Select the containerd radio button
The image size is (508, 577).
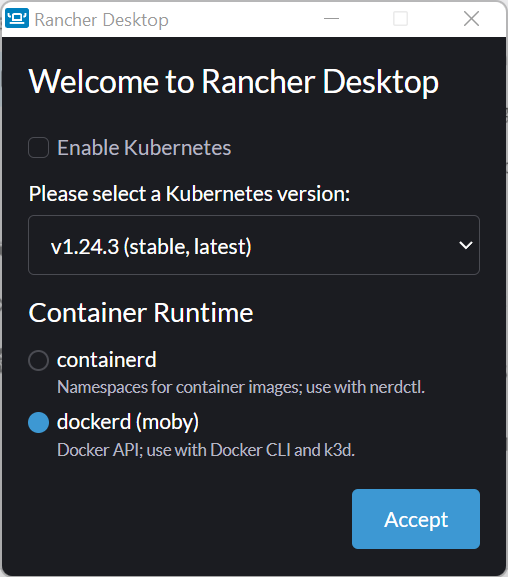(39, 360)
